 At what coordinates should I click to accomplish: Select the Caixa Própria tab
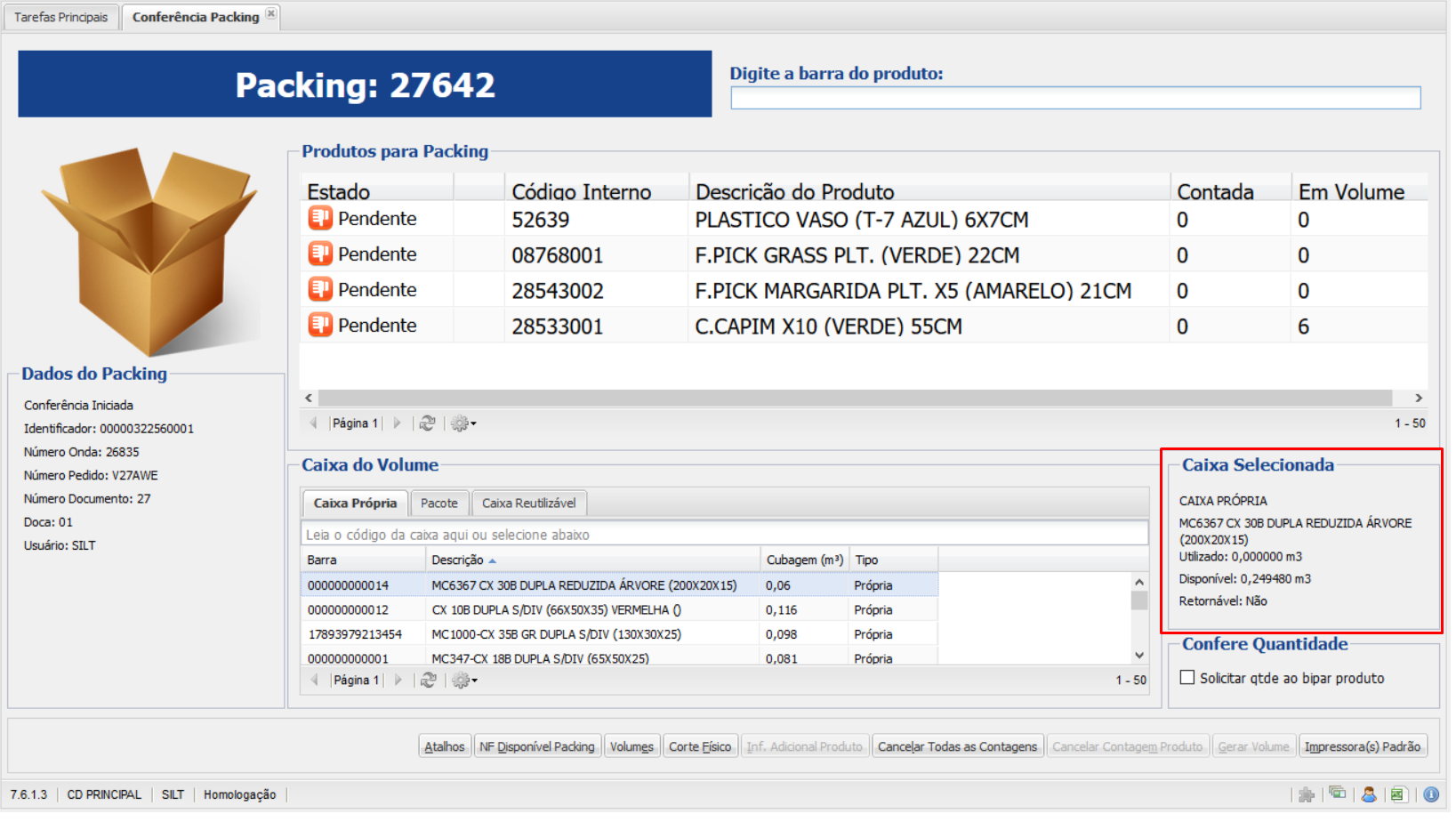(x=355, y=504)
